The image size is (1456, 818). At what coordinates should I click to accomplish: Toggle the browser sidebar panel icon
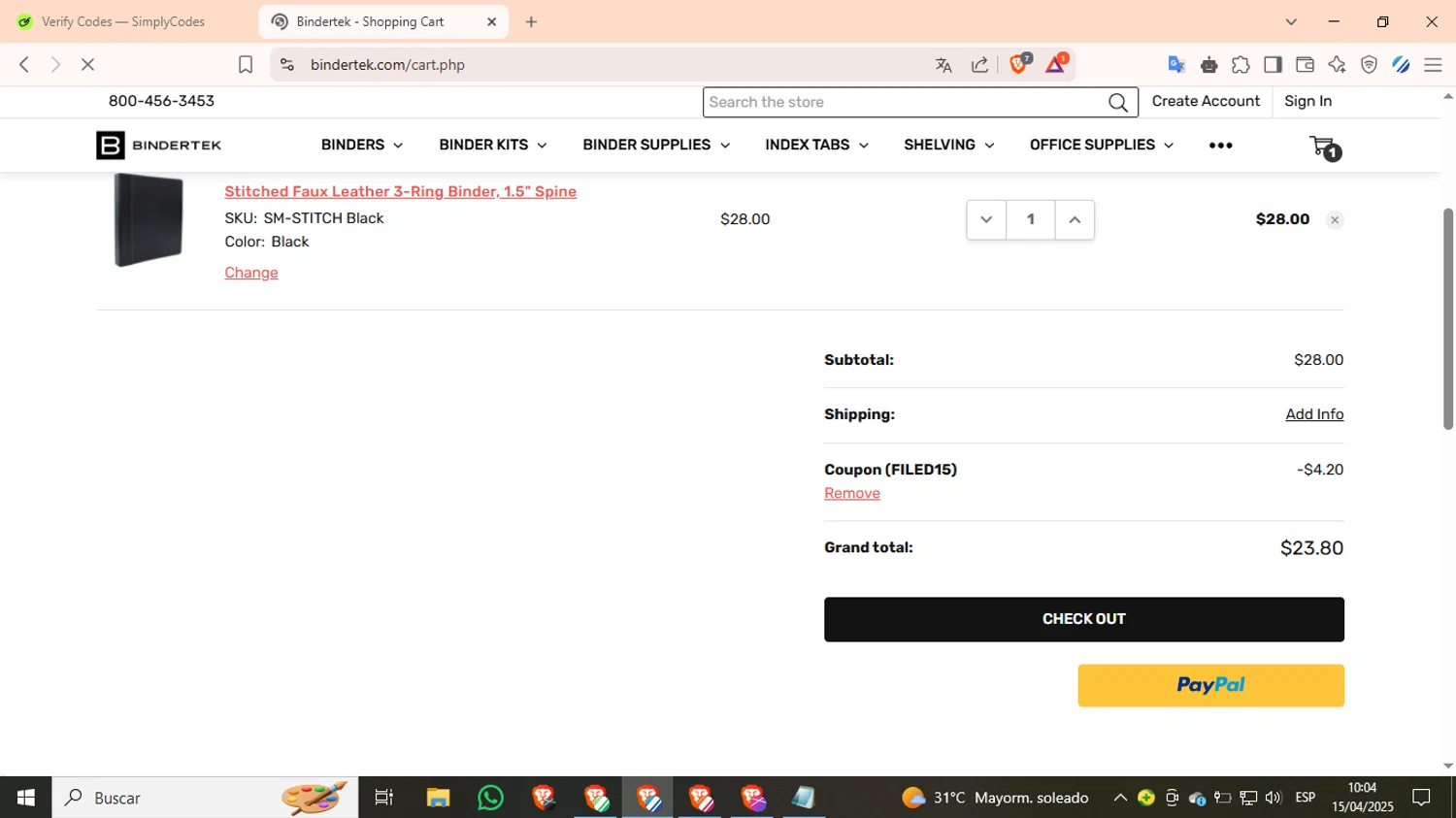click(x=1273, y=65)
